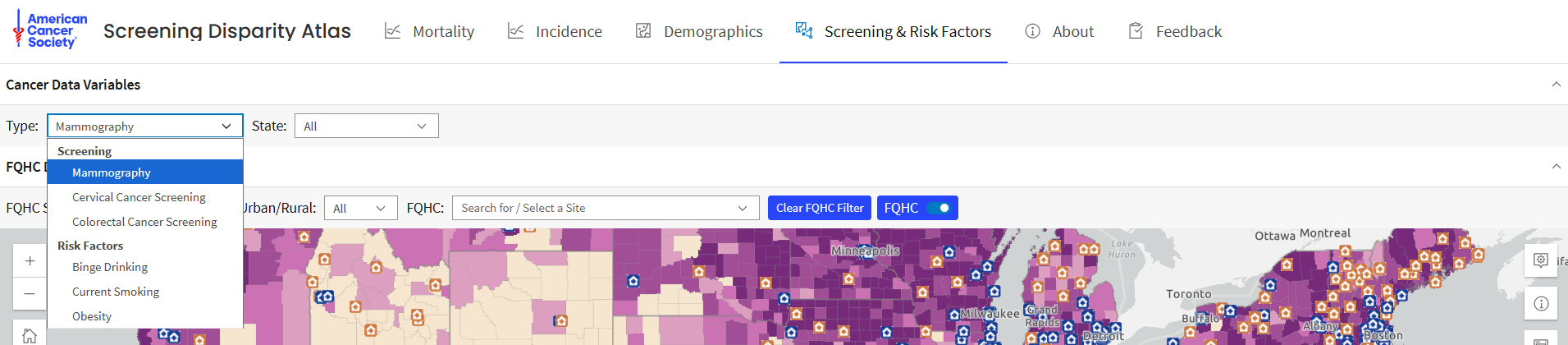1568x345 pixels.
Task: Click the Montreal label on map
Action: (x=1325, y=233)
